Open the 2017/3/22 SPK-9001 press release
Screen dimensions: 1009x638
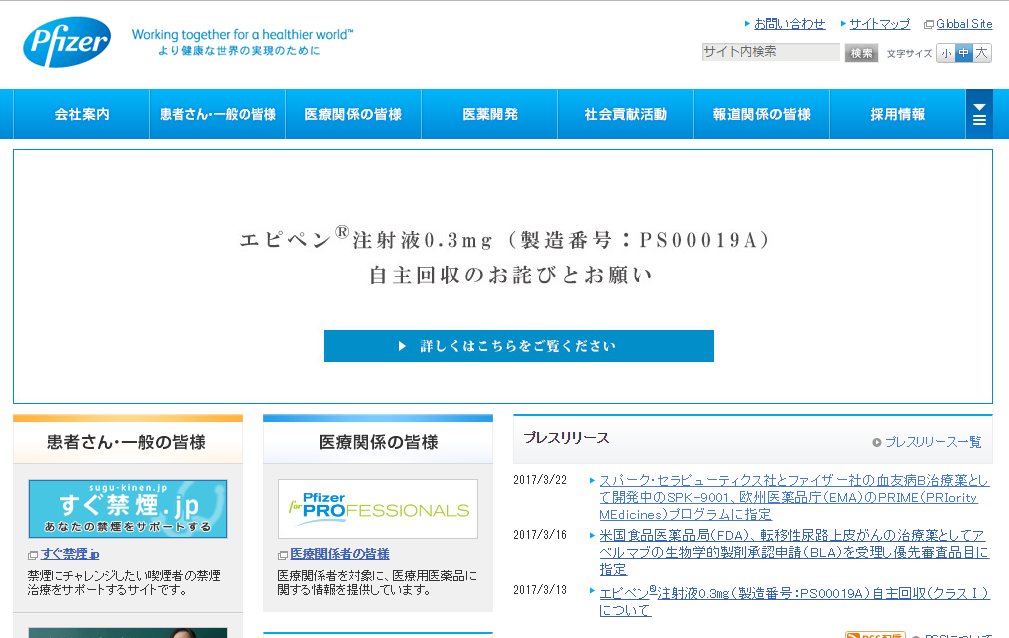(794, 497)
